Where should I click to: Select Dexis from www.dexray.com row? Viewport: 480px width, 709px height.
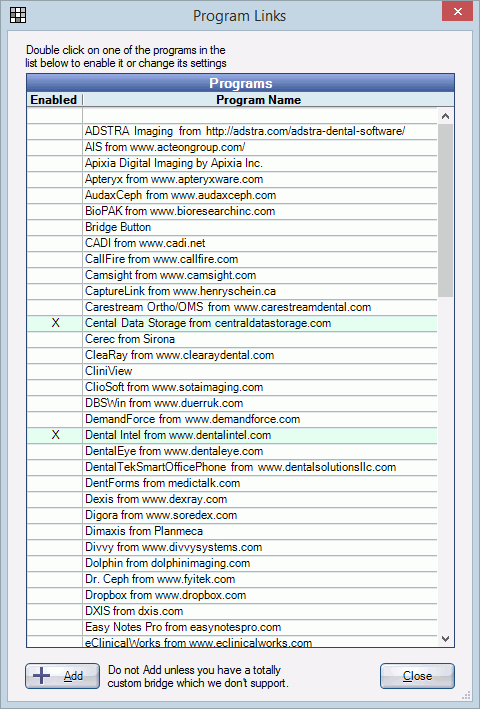pyautogui.click(x=232, y=499)
